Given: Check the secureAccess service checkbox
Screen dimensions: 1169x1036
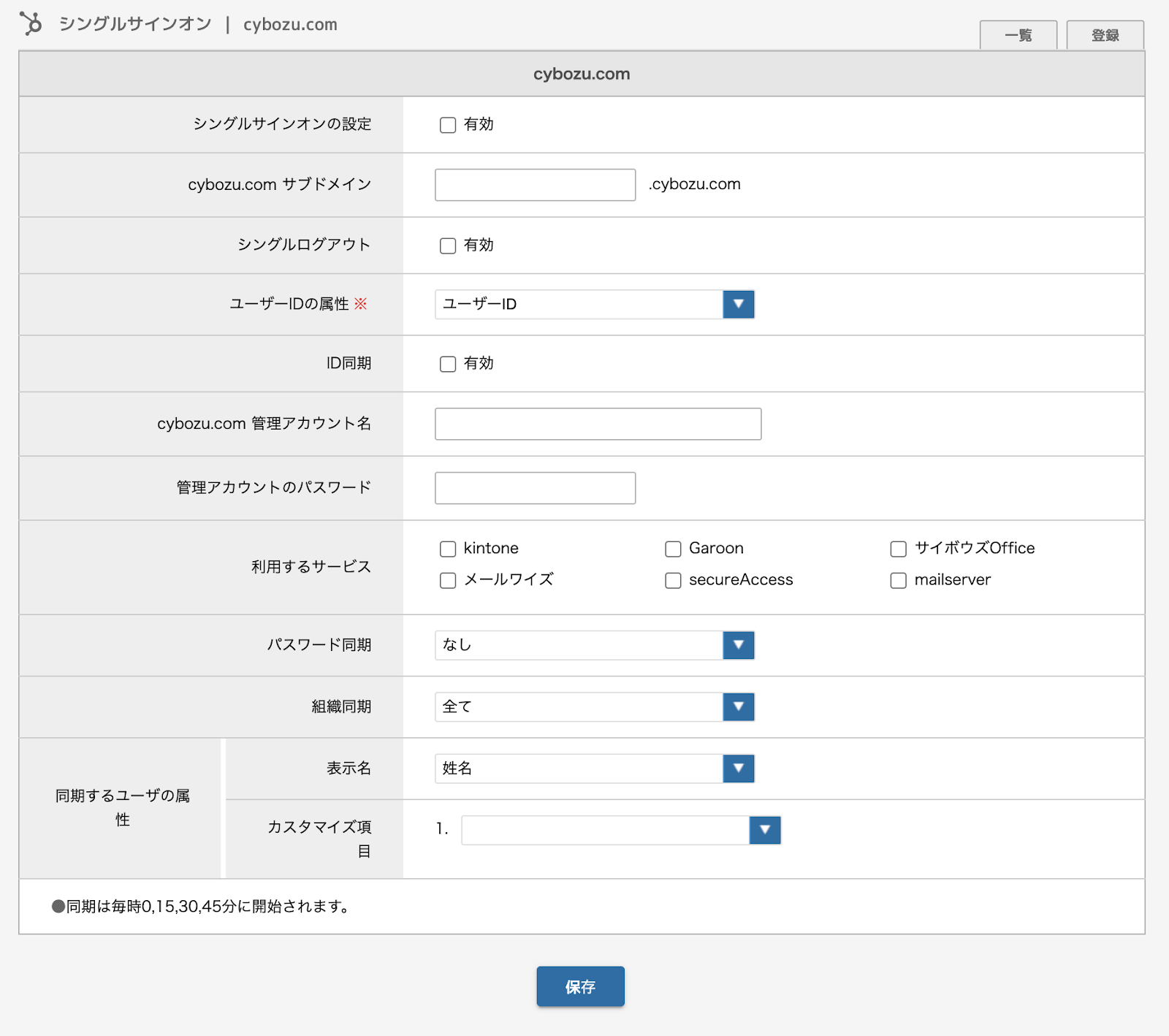Looking at the screenshot, I should [673, 580].
